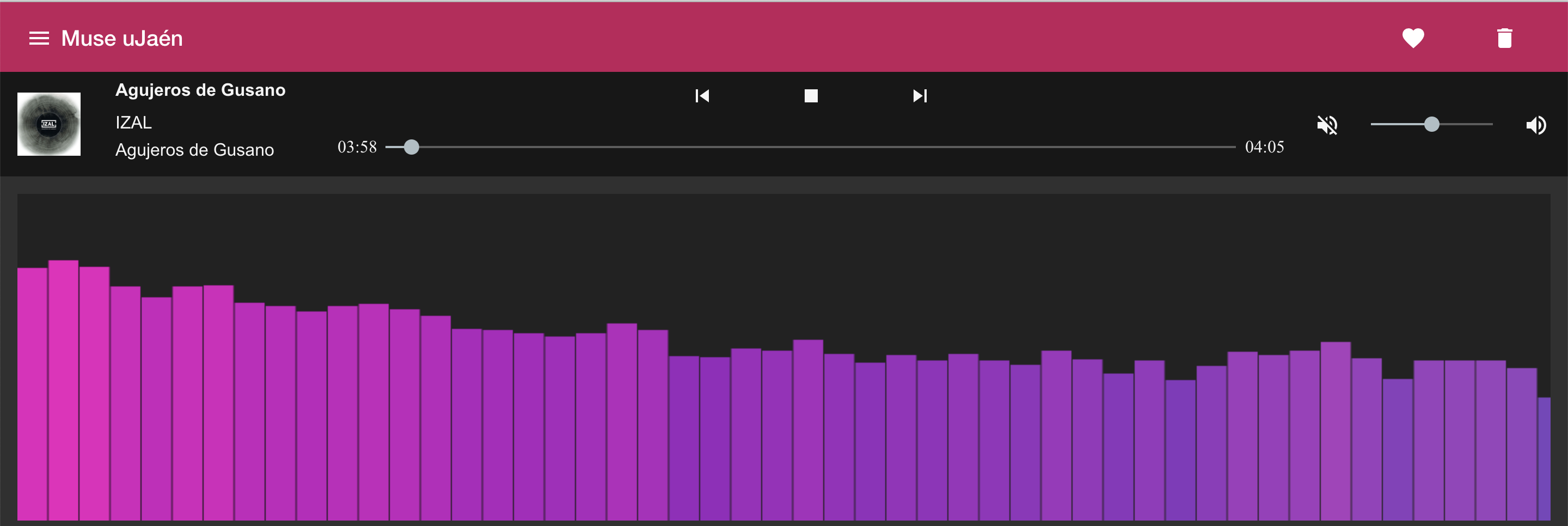
Task: Stop playback with the stop button
Action: 811,96
